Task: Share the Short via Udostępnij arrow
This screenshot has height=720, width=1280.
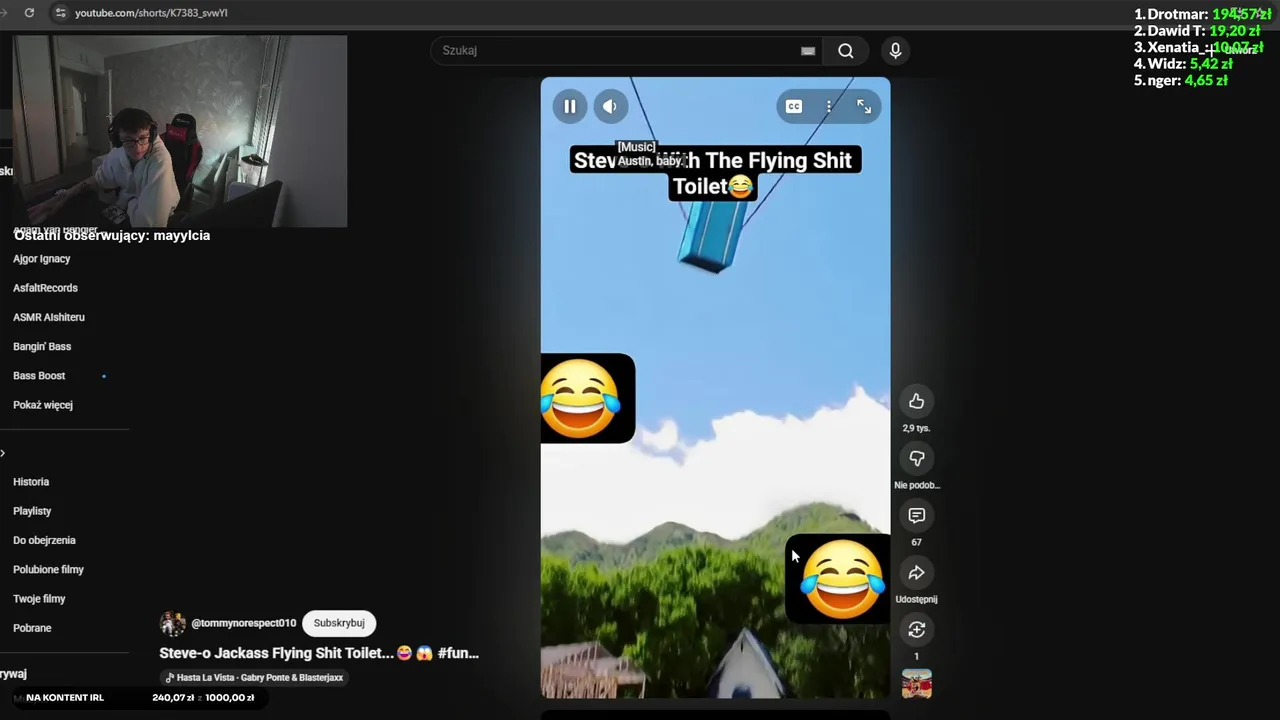Action: tap(916, 573)
